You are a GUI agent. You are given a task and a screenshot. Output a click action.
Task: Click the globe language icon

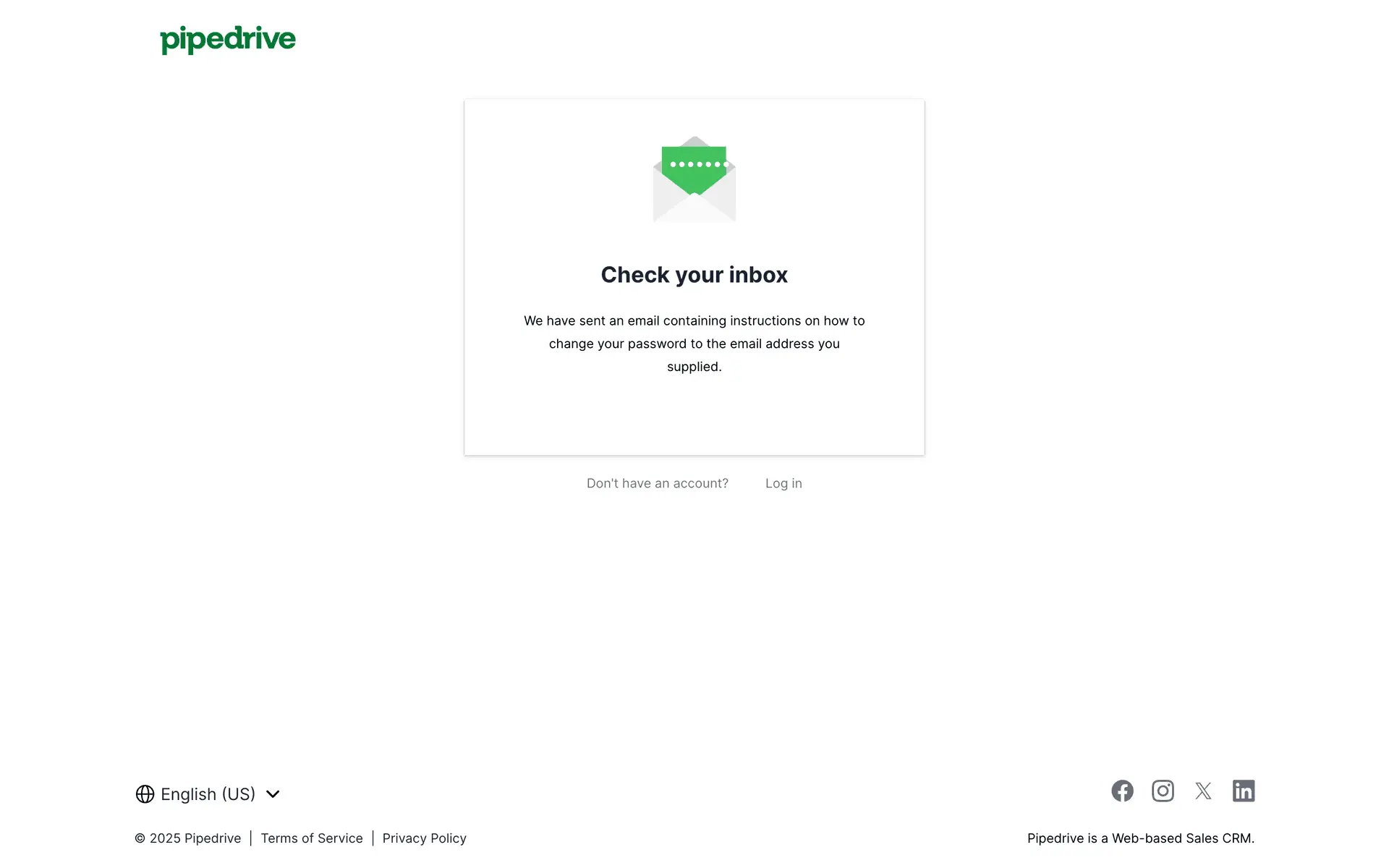pyautogui.click(x=145, y=794)
